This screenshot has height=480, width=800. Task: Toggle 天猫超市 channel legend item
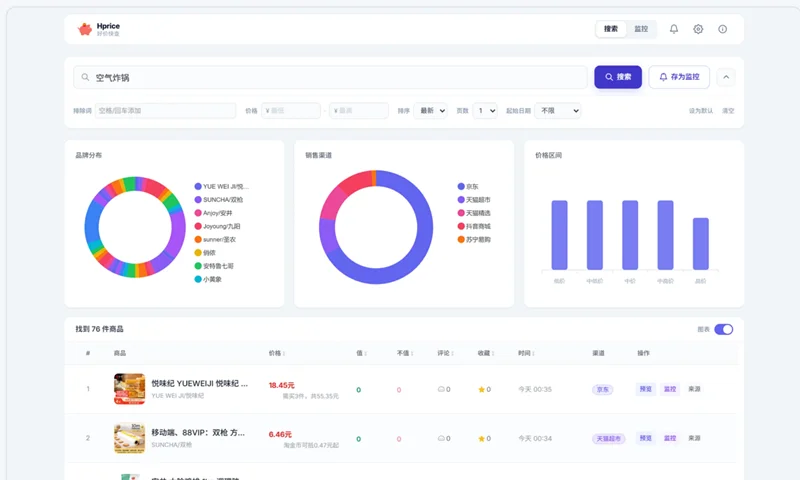474,199
